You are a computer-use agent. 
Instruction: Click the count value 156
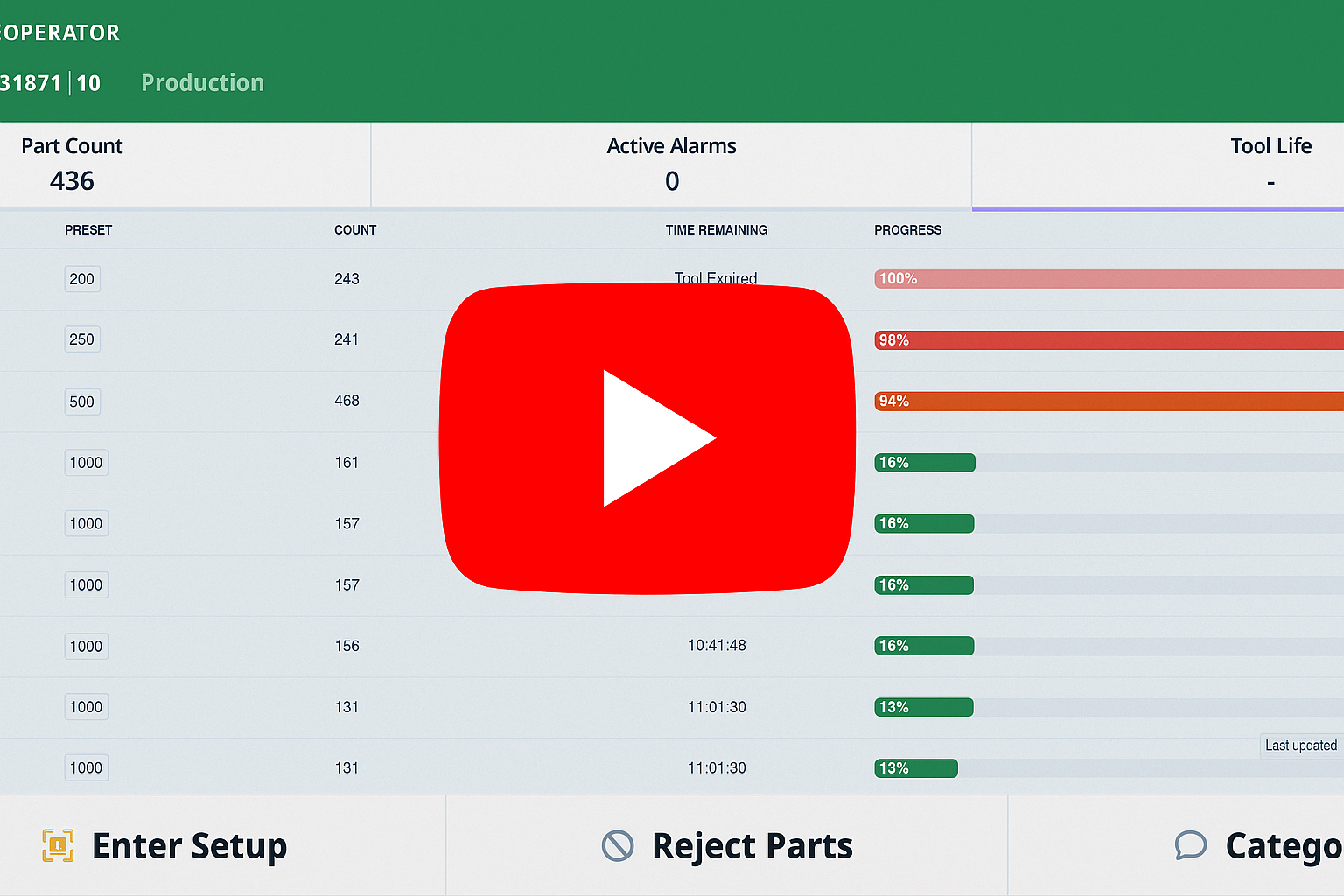pos(346,646)
